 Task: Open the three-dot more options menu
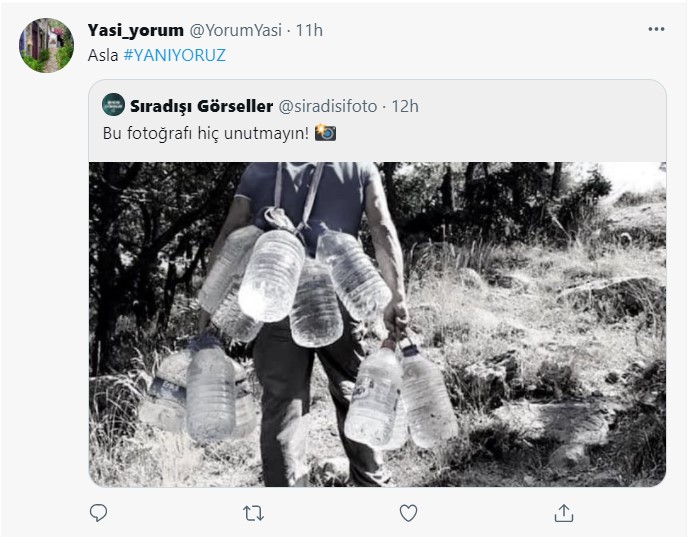[656, 30]
